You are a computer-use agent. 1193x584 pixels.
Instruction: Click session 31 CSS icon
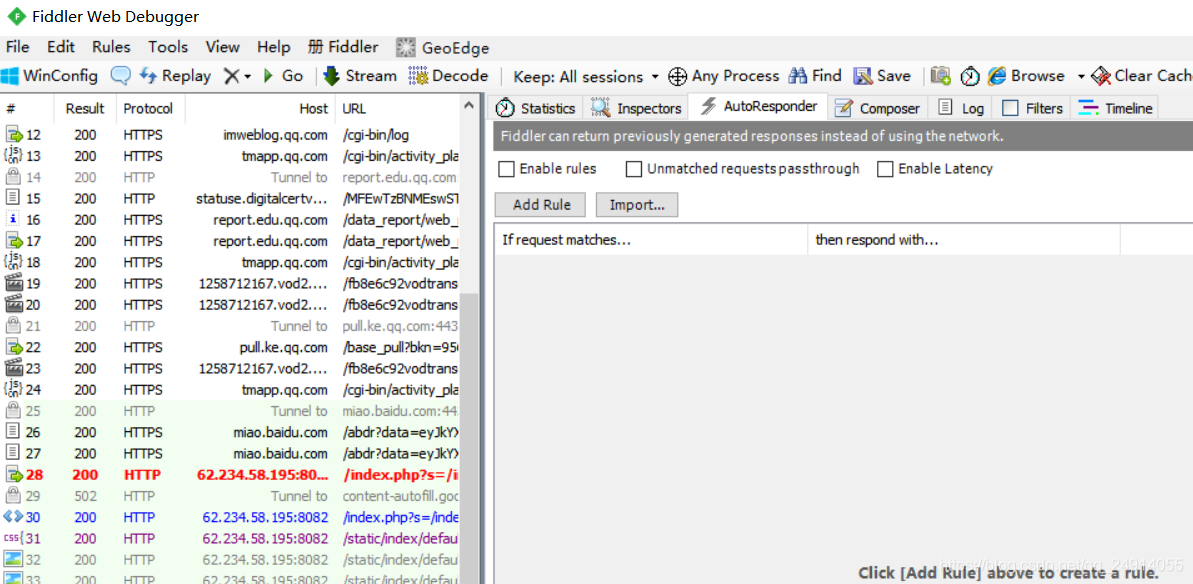coord(13,538)
